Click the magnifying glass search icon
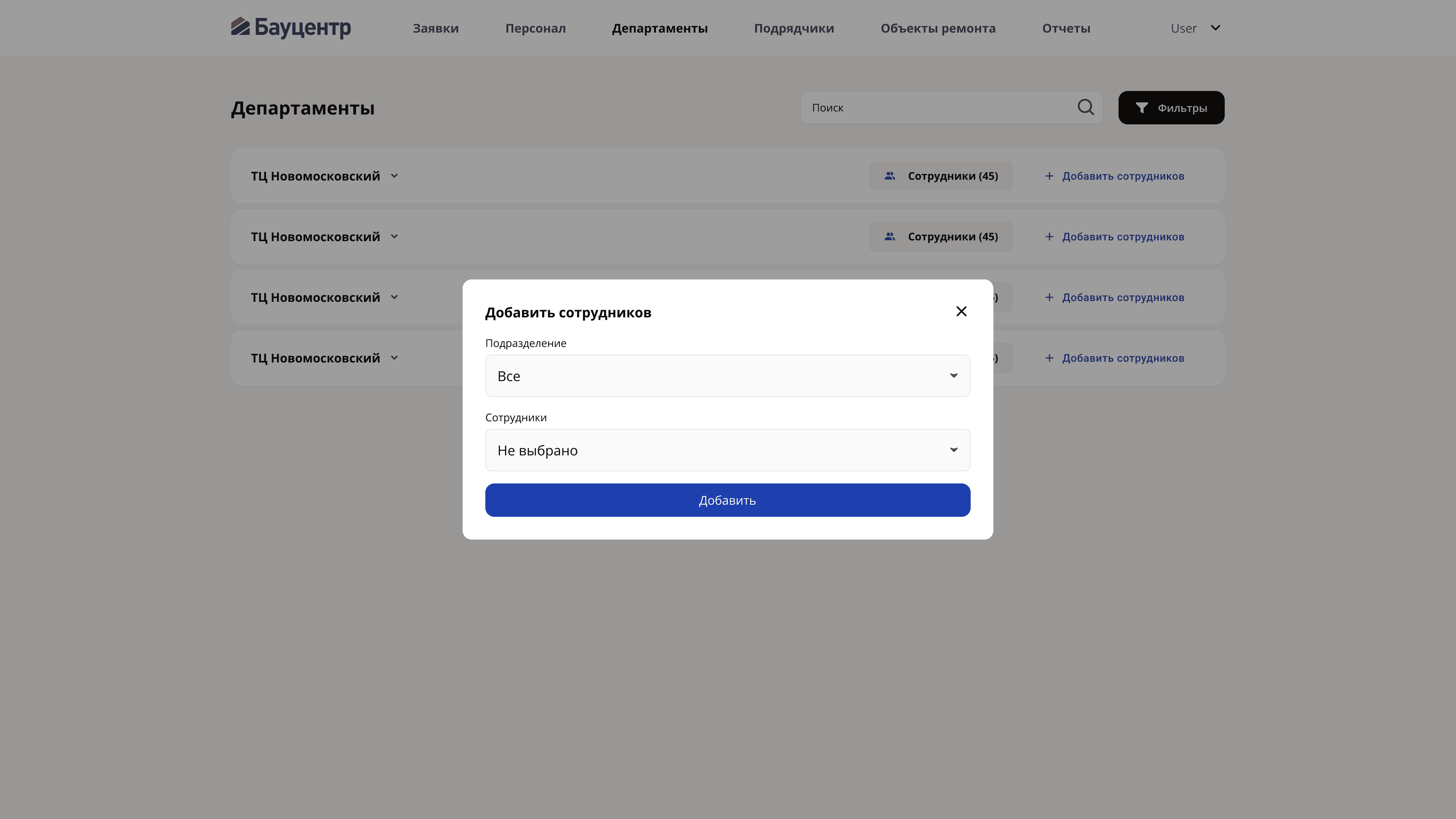 tap(1086, 107)
